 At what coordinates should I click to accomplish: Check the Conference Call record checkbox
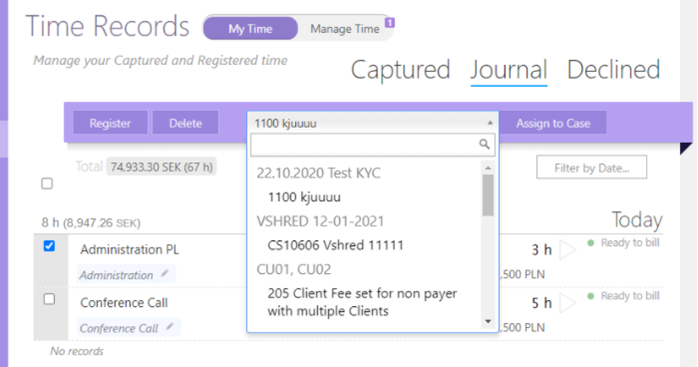tap(49, 299)
